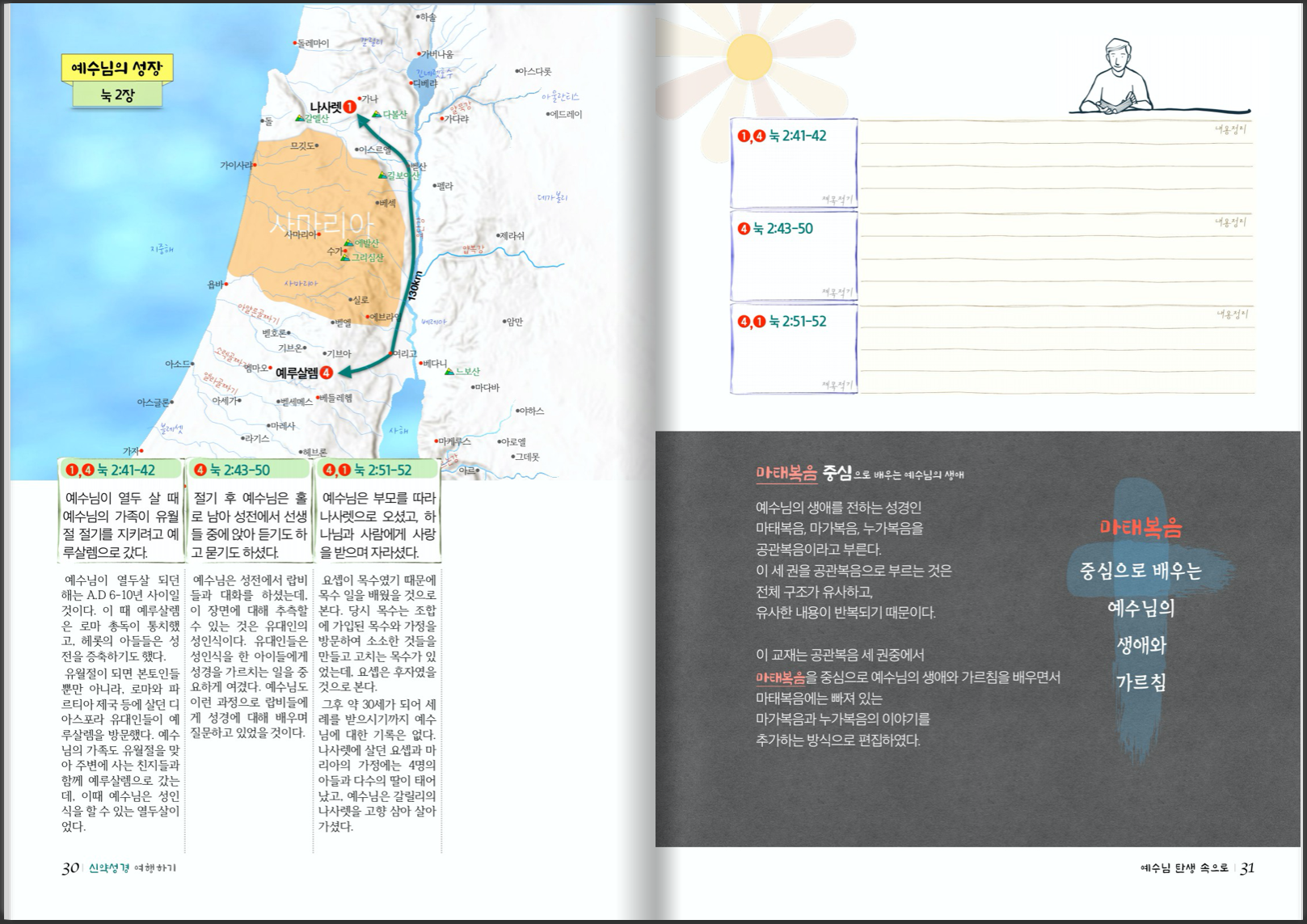Click the 에발산 mountain icon on the map
The height and width of the screenshot is (924, 1307).
click(x=348, y=243)
